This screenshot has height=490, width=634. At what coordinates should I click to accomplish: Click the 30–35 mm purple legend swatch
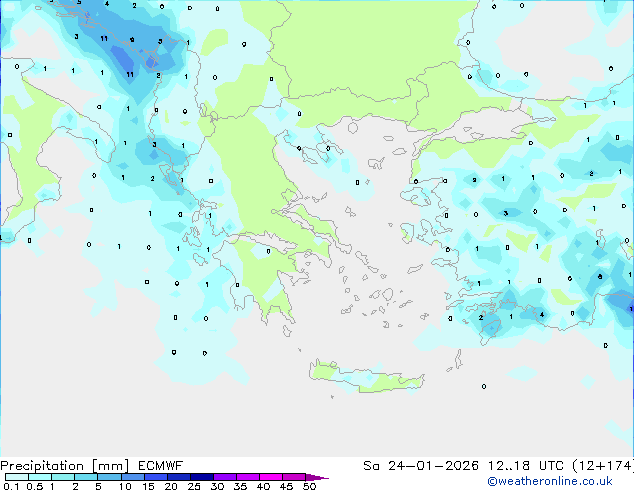click(x=224, y=477)
